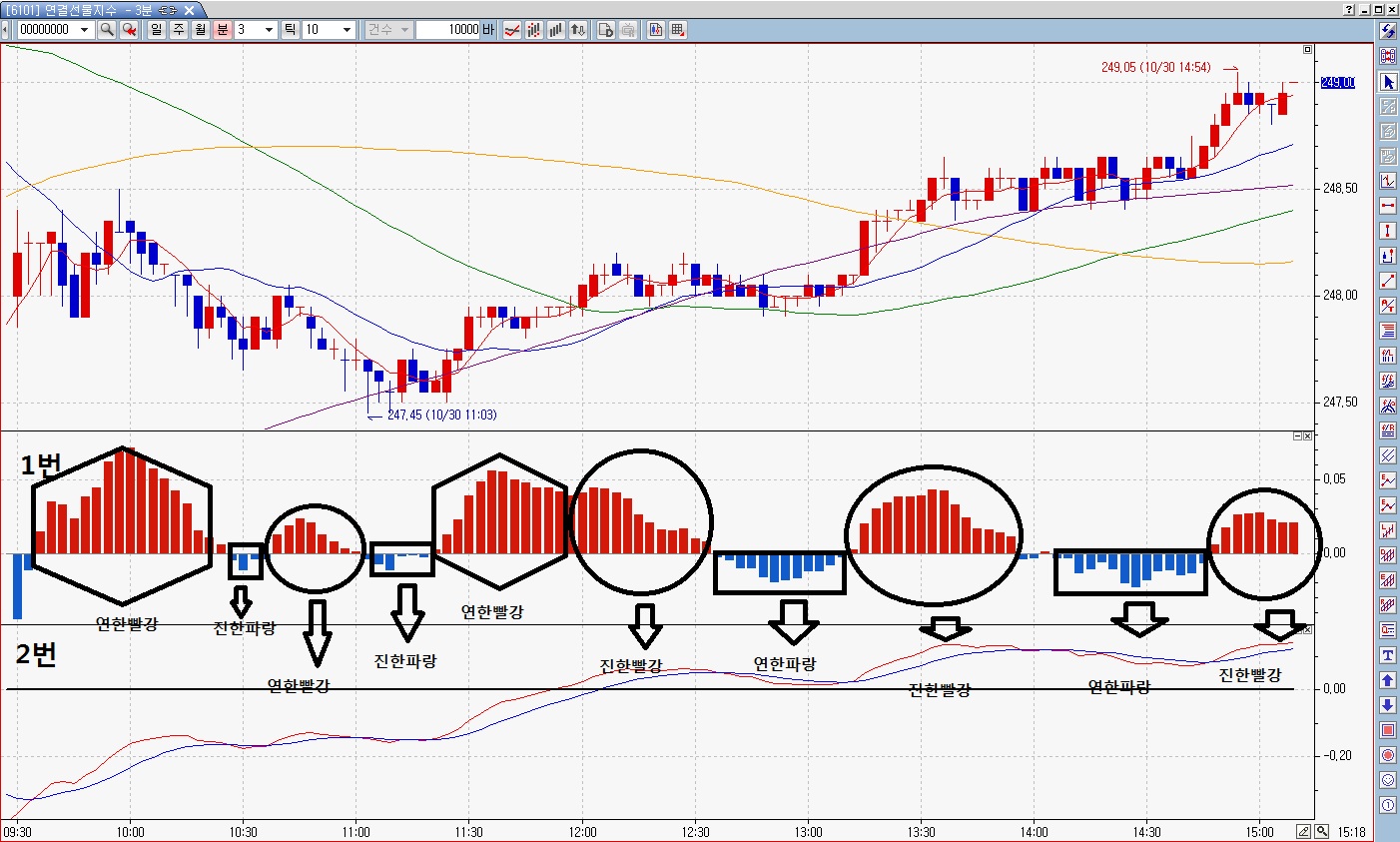1400x842 pixels.
Task: Select the diagonal trend line tool
Action: tap(1388, 281)
